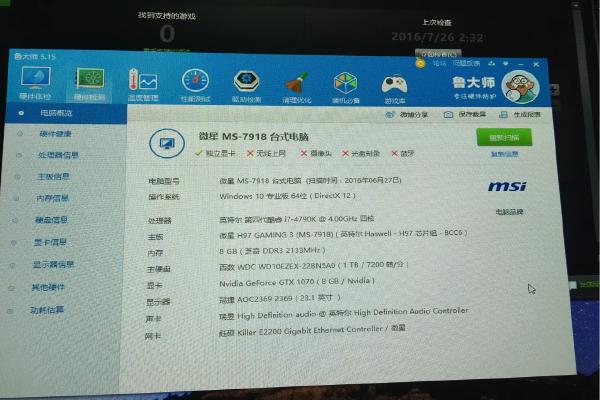The height and width of the screenshot is (400, 600).
Task: Open the dropdown menu arrow in title bar
Action: 506,64
